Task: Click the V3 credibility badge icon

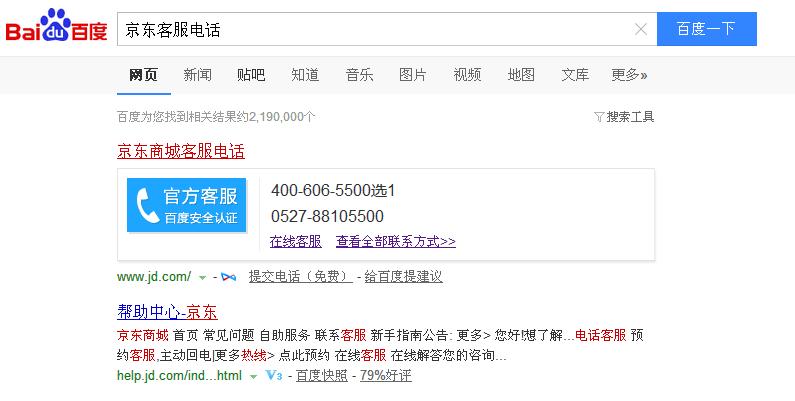Action: (x=275, y=376)
